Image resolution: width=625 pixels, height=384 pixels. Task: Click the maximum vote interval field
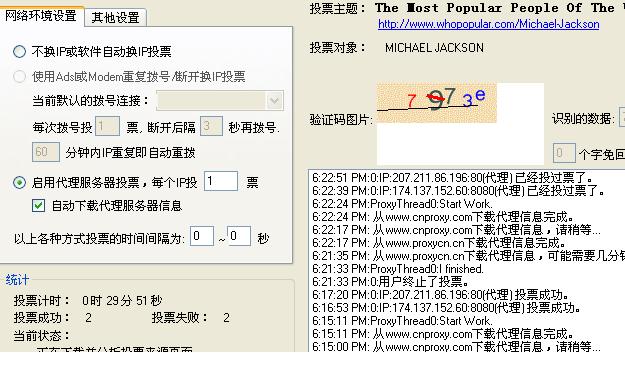pos(239,236)
